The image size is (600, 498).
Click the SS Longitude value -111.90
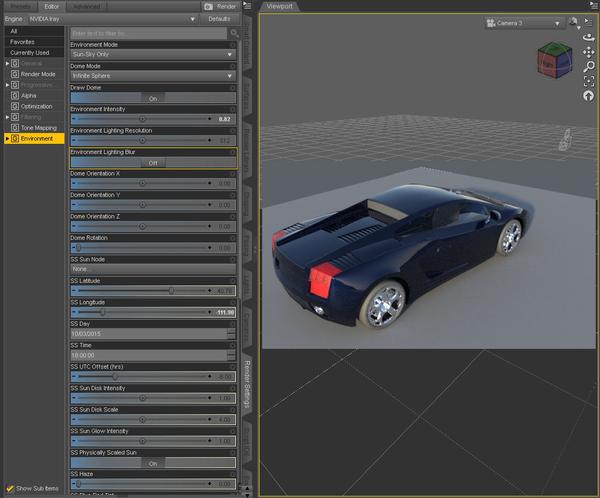point(225,312)
